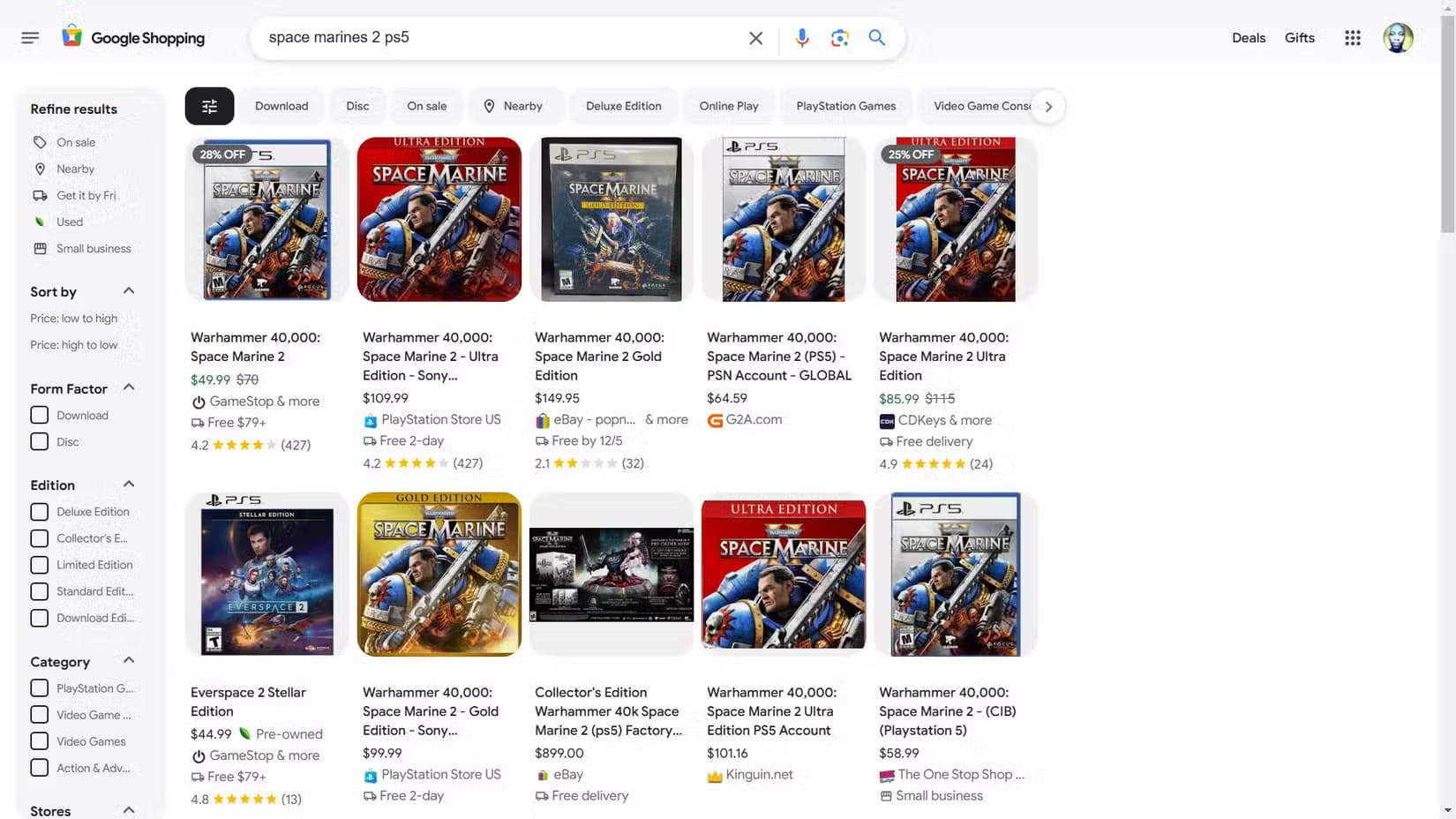Check the Download form factor box
Image resolution: width=1456 pixels, height=819 pixels.
pos(40,415)
